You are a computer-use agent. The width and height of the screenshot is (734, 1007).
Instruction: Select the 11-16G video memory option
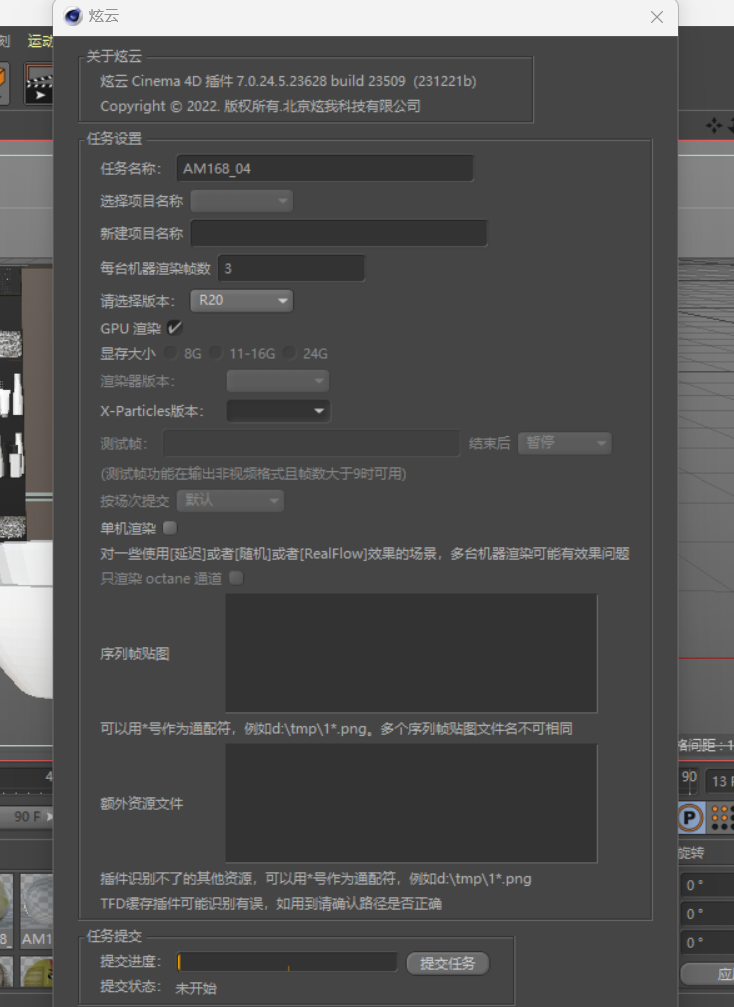(216, 353)
